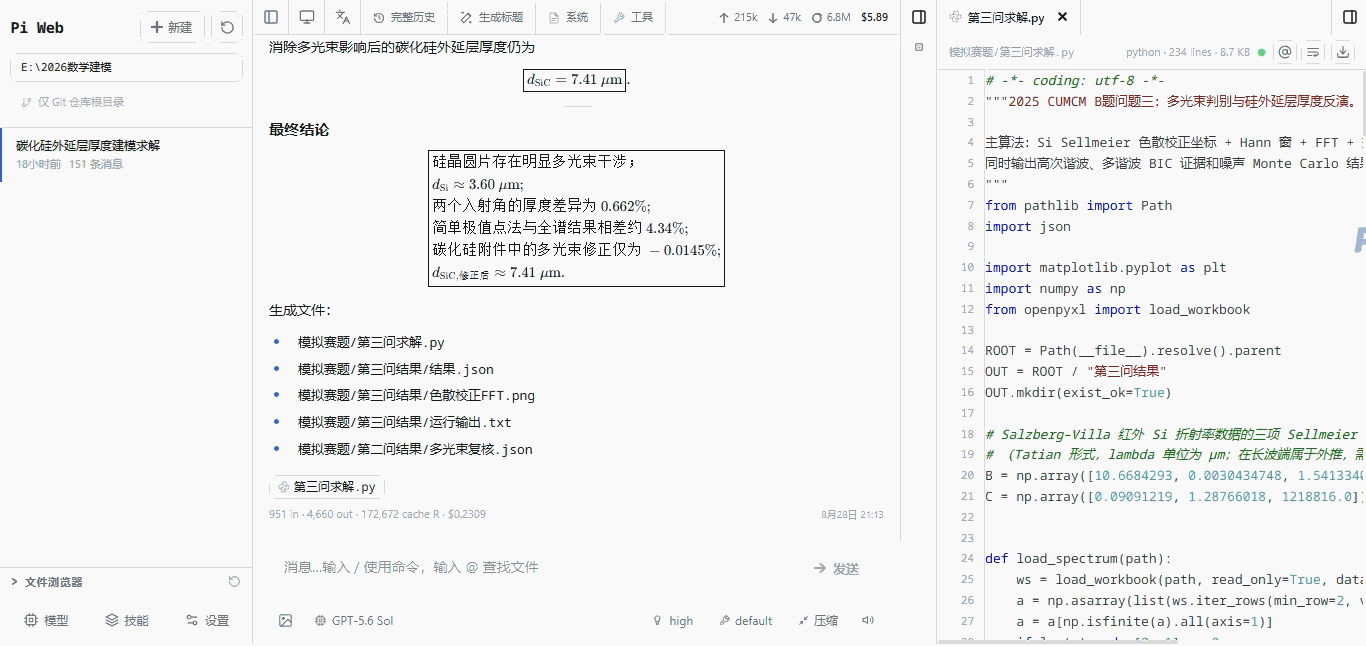The height and width of the screenshot is (646, 1366).
Task: Select the 碳化硅外延层厚度建模求解 session
Action: (x=126, y=154)
